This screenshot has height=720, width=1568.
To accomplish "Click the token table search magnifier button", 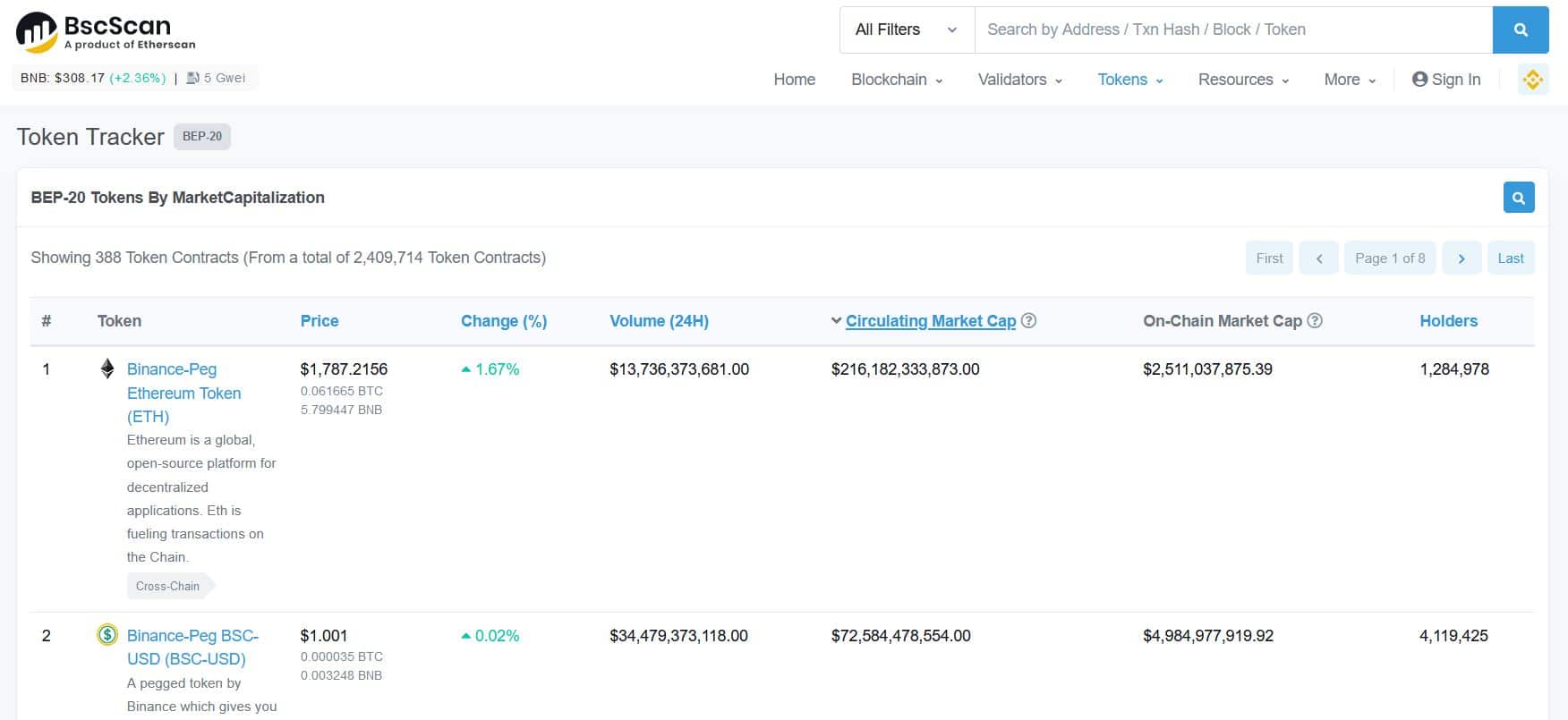I will tap(1518, 198).
